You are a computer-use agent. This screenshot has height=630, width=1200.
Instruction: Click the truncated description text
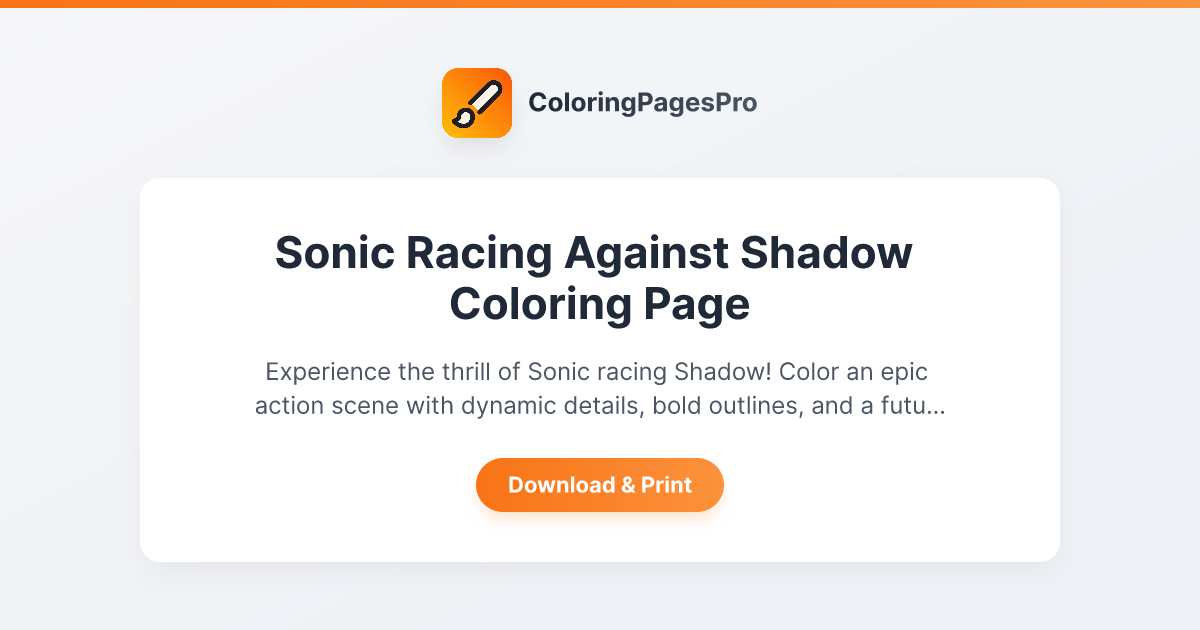click(x=600, y=388)
